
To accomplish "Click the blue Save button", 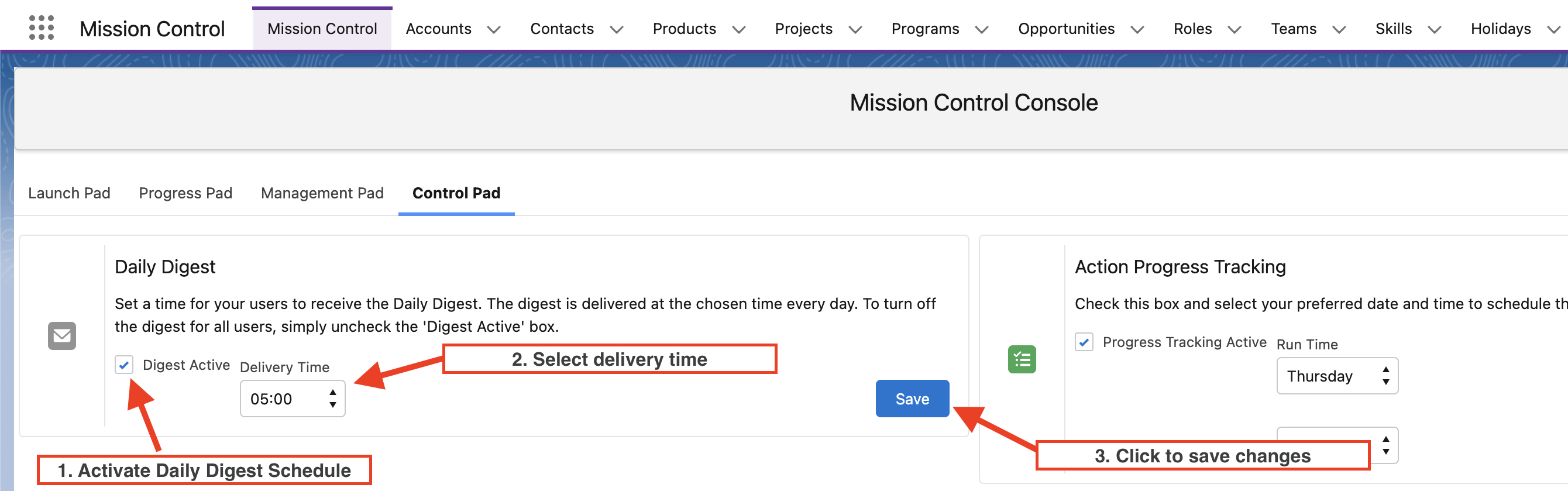I will tap(911, 399).
